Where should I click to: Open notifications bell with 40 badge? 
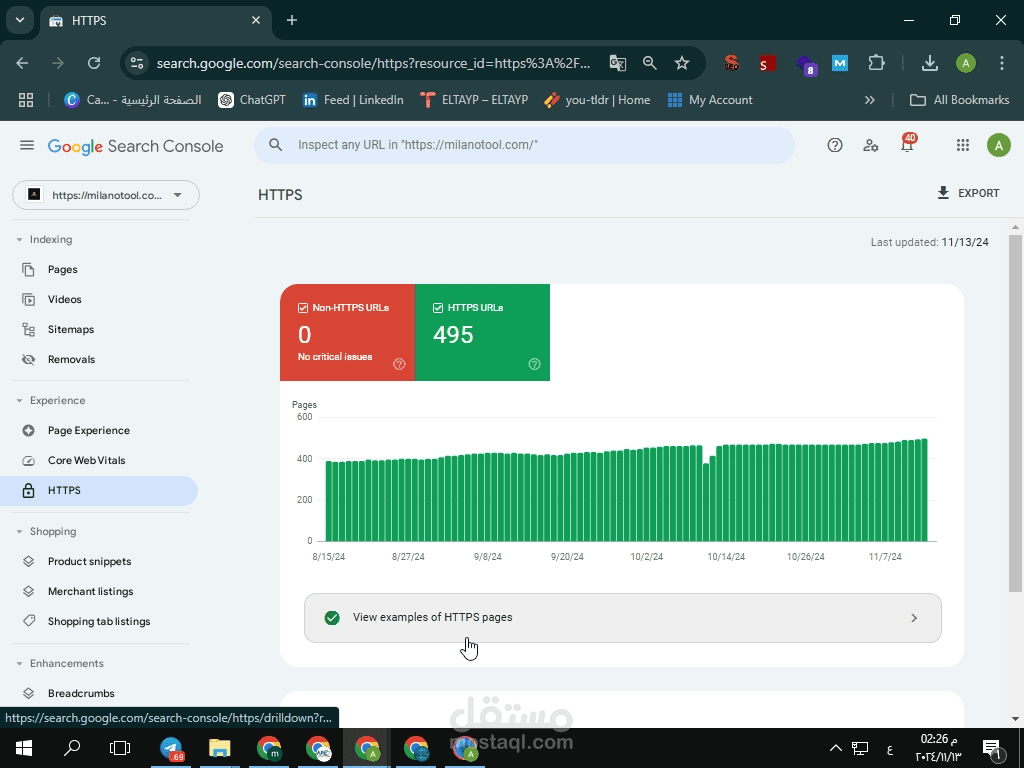907,144
